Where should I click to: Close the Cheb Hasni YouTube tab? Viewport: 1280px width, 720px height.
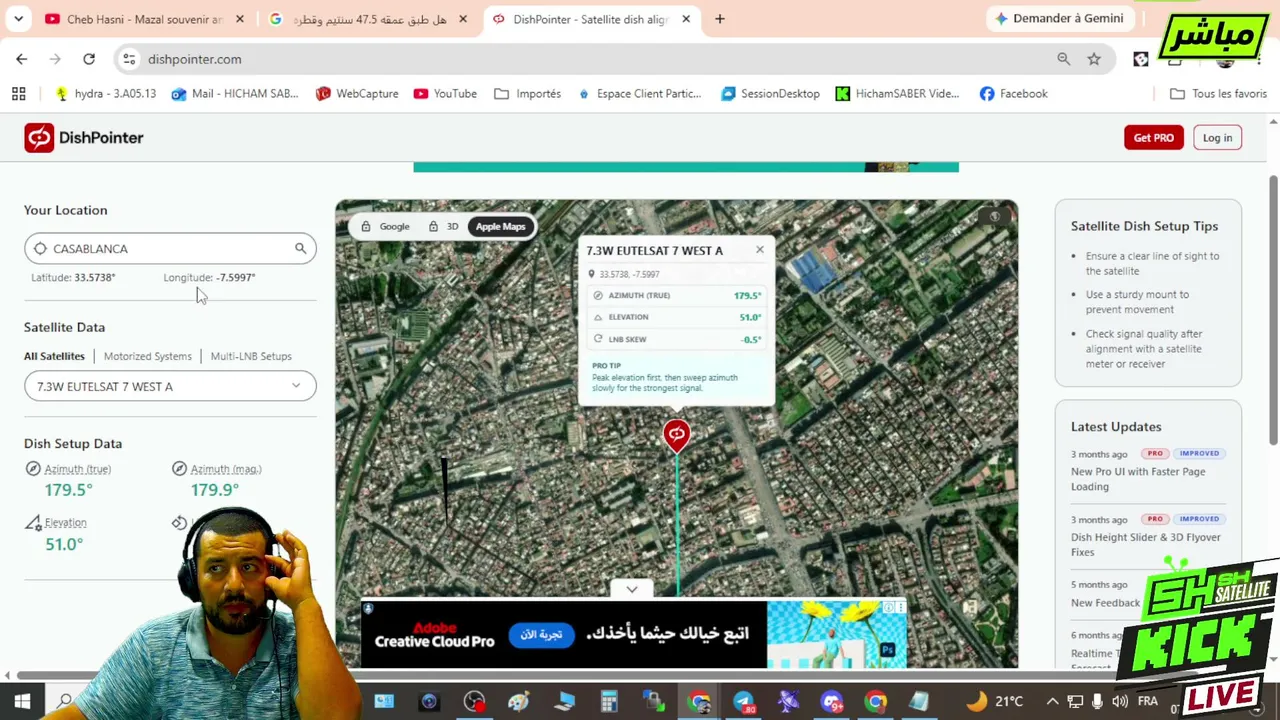tap(240, 19)
